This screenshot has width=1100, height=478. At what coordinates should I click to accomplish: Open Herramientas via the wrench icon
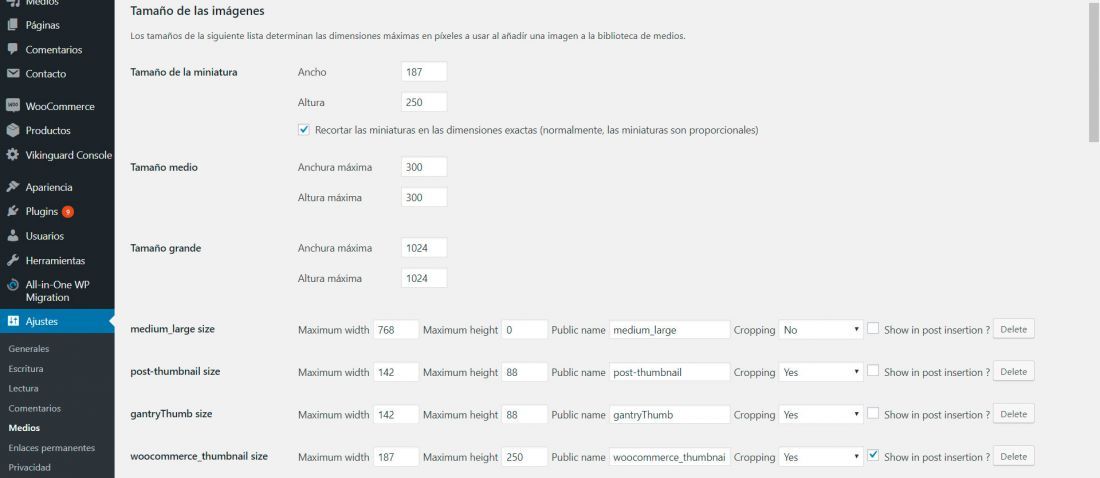pos(13,260)
